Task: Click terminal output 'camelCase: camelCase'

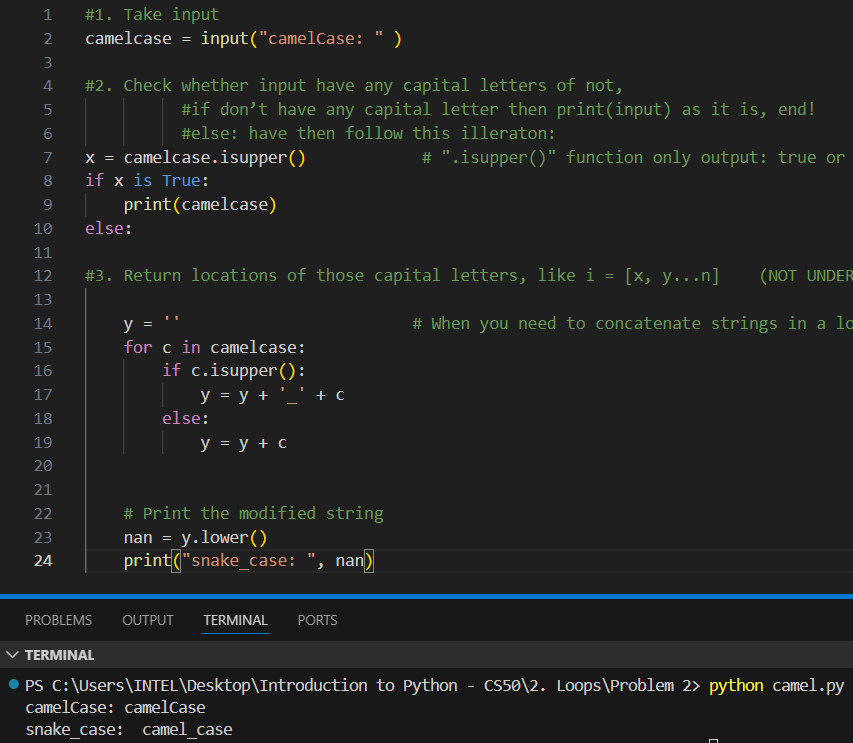Action: click(115, 708)
